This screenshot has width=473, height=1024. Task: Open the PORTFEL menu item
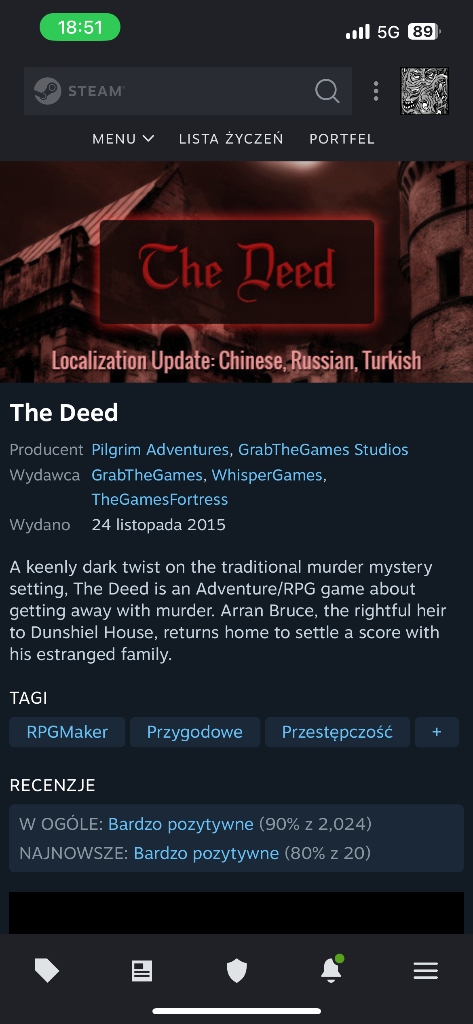(x=342, y=138)
